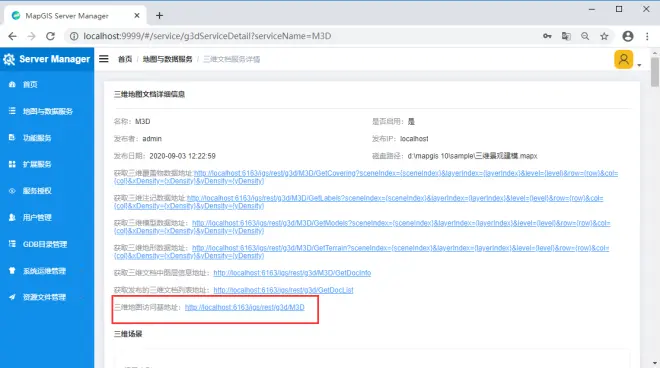Click the 服务授权 eye icon

[12, 191]
